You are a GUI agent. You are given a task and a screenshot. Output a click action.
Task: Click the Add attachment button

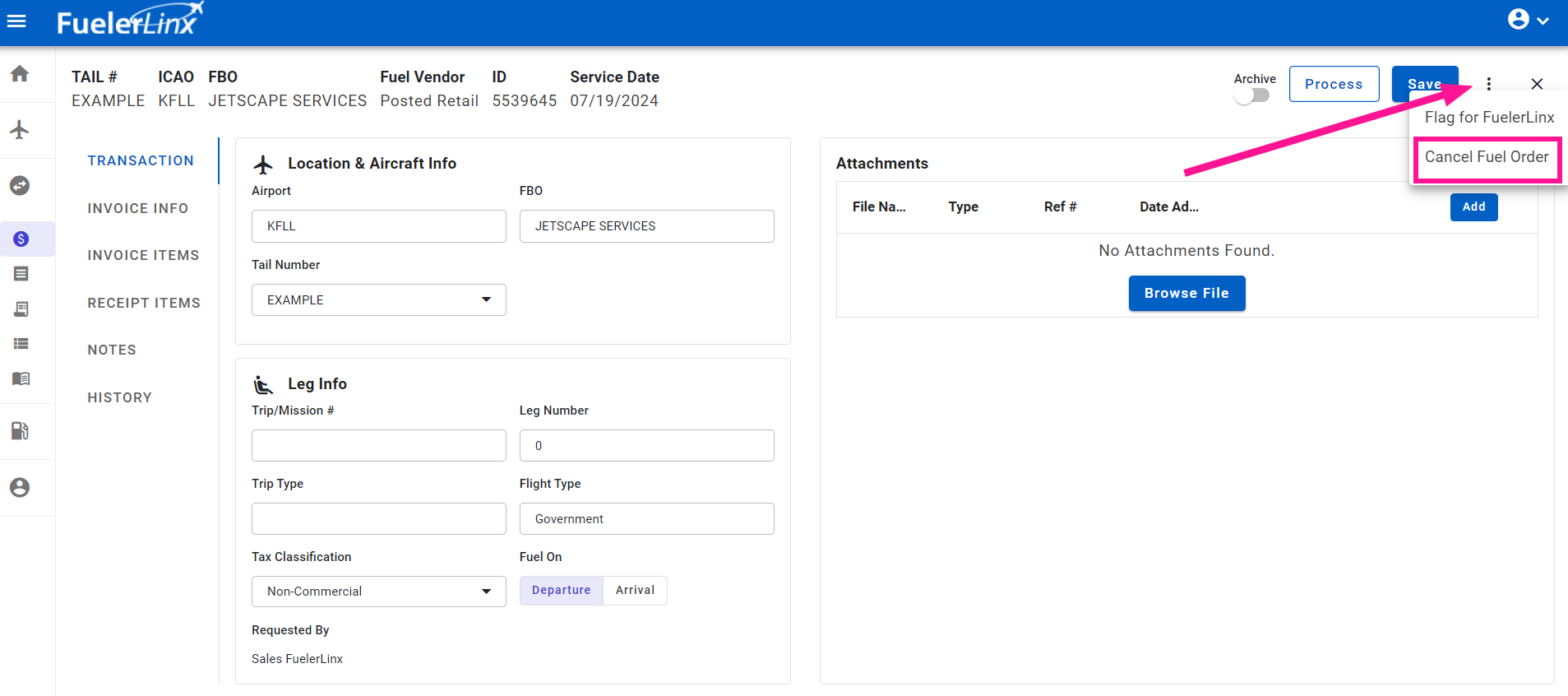(1473, 207)
